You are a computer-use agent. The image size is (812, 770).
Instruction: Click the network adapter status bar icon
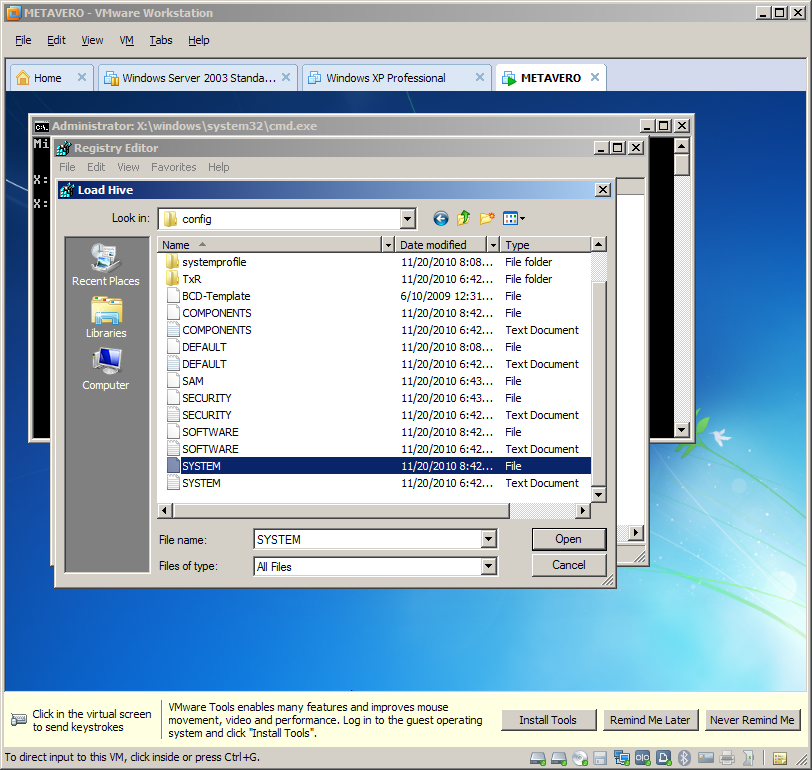(621, 757)
